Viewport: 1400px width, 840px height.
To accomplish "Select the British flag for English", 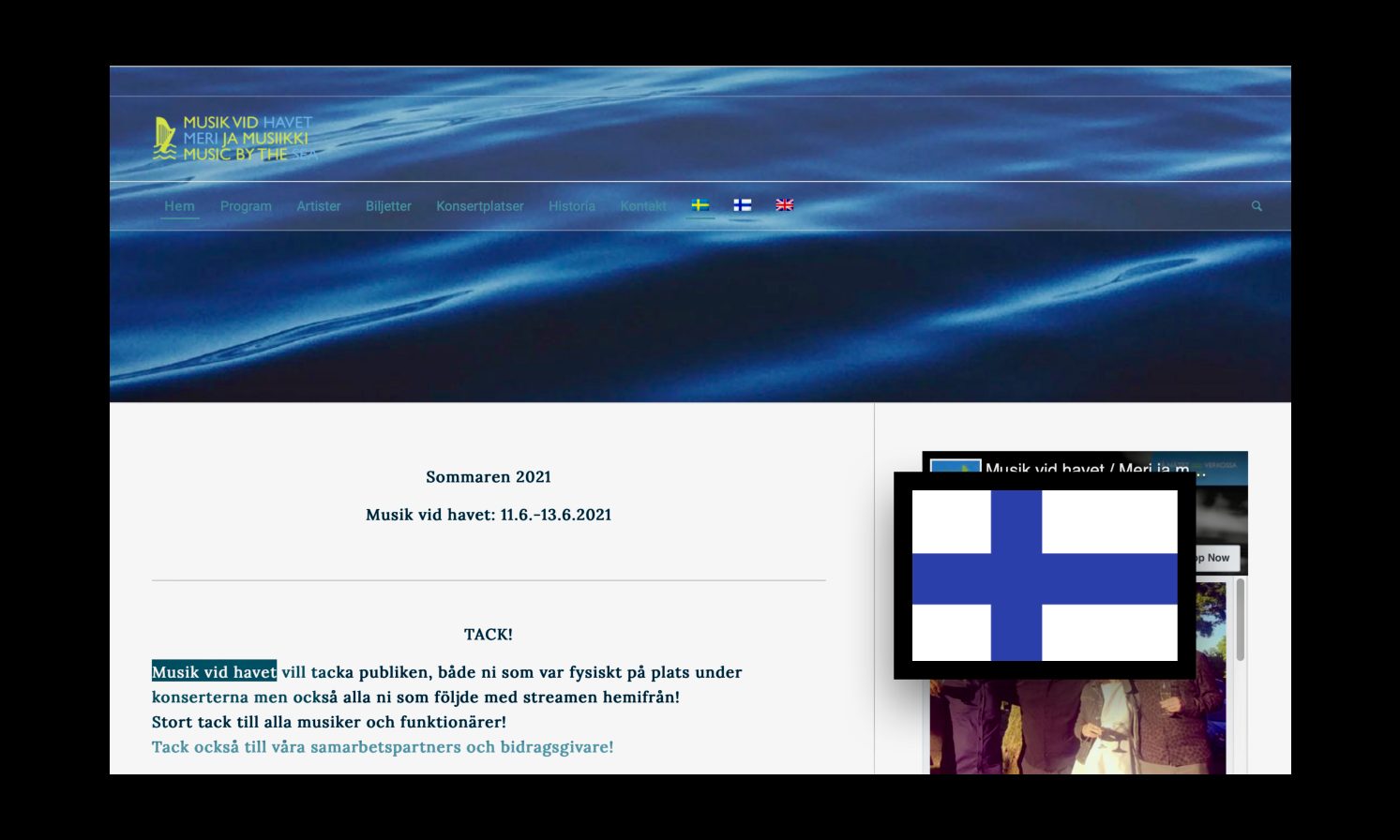I will point(785,204).
